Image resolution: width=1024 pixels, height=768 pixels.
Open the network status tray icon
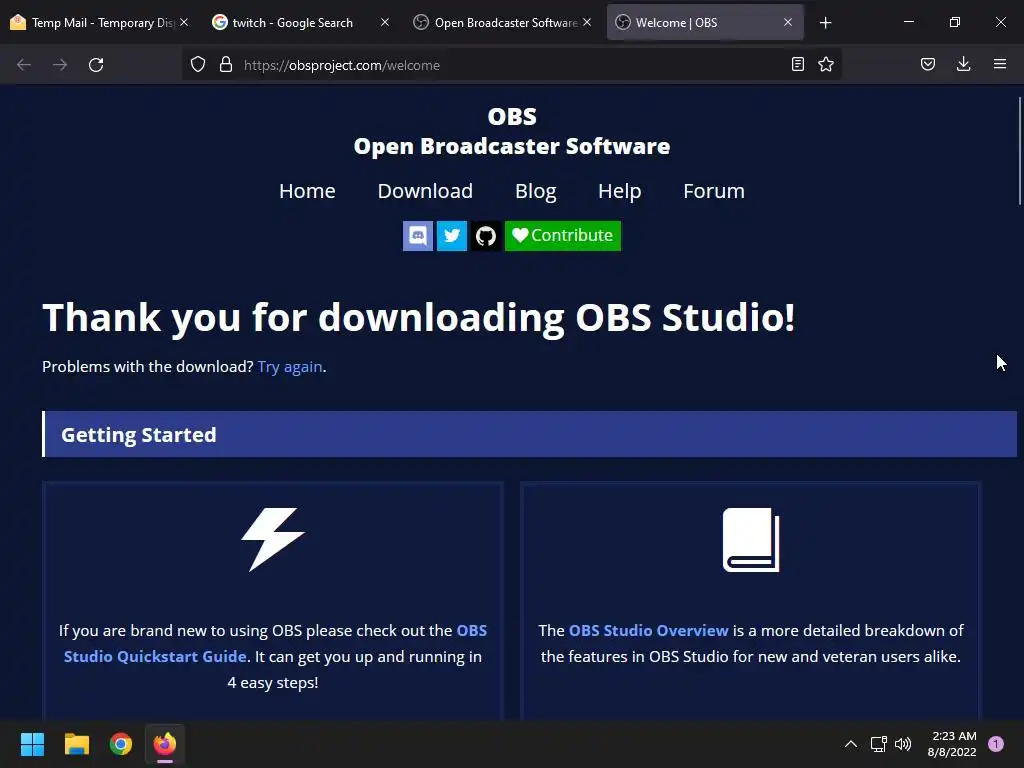click(x=878, y=744)
